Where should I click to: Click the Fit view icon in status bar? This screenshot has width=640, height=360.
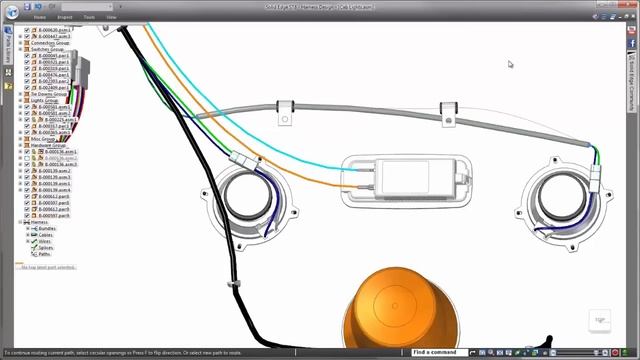pyautogui.click(x=500, y=353)
